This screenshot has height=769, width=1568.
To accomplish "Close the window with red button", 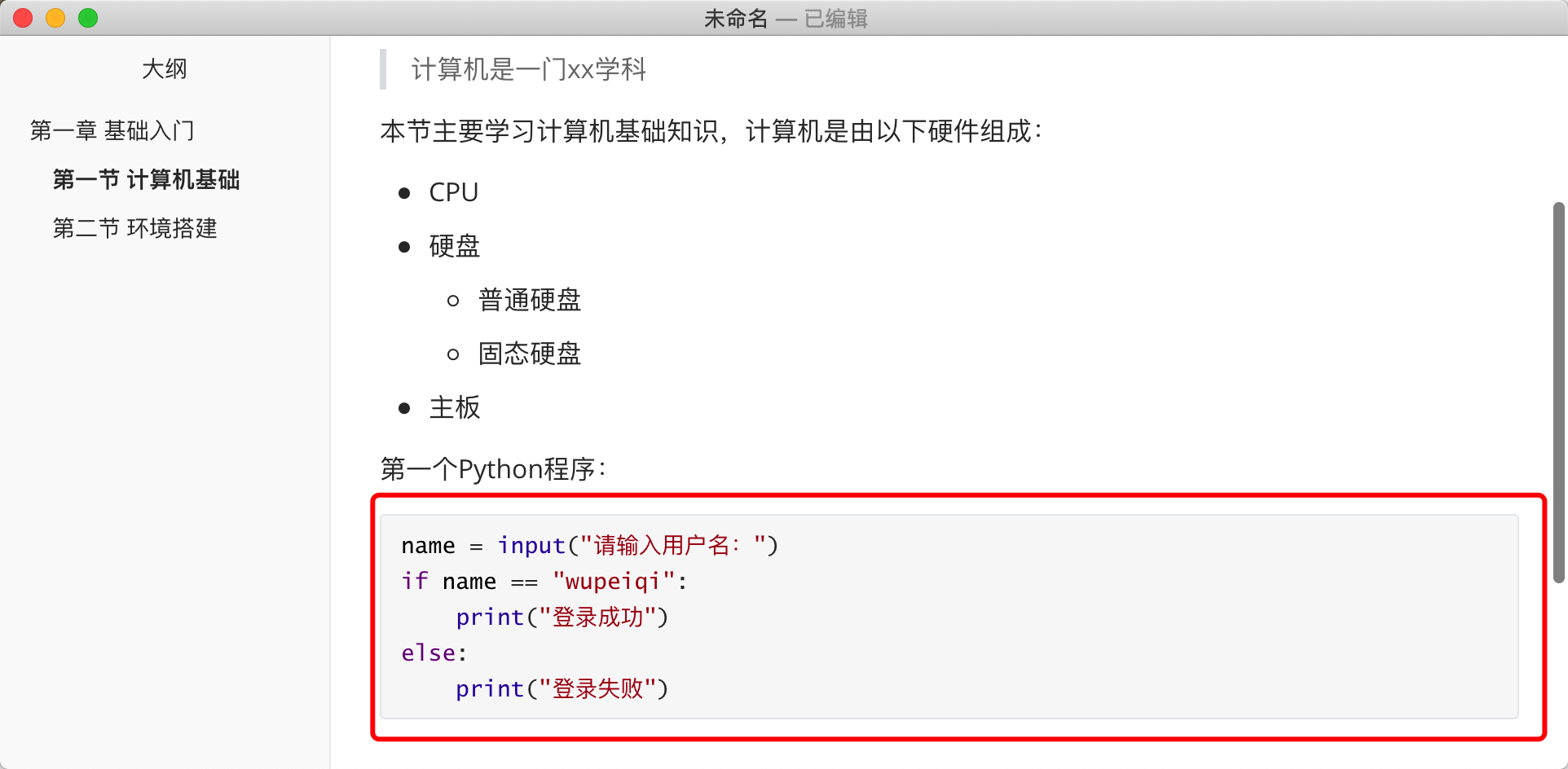I will (x=23, y=18).
